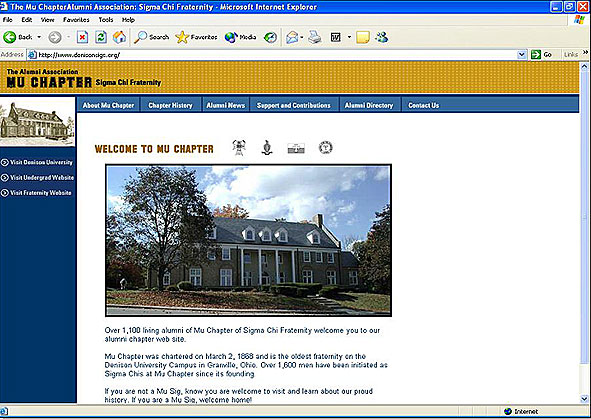The width and height of the screenshot is (591, 419).
Task: Click the Stop toolbar icon
Action: (82, 37)
